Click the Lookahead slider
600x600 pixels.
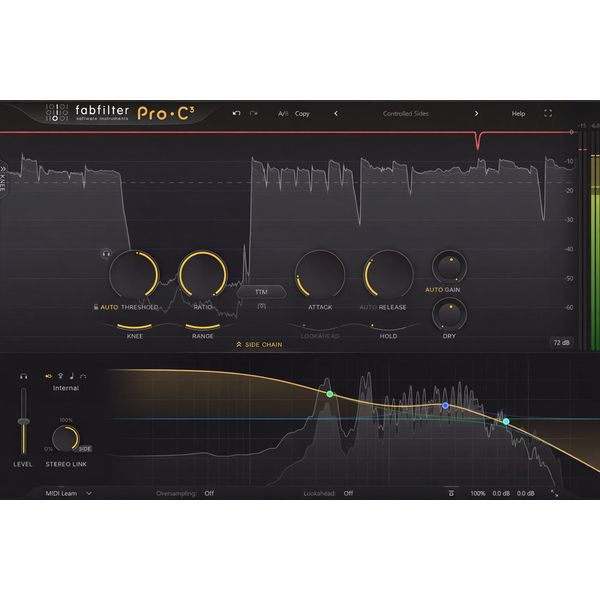[x=320, y=326]
